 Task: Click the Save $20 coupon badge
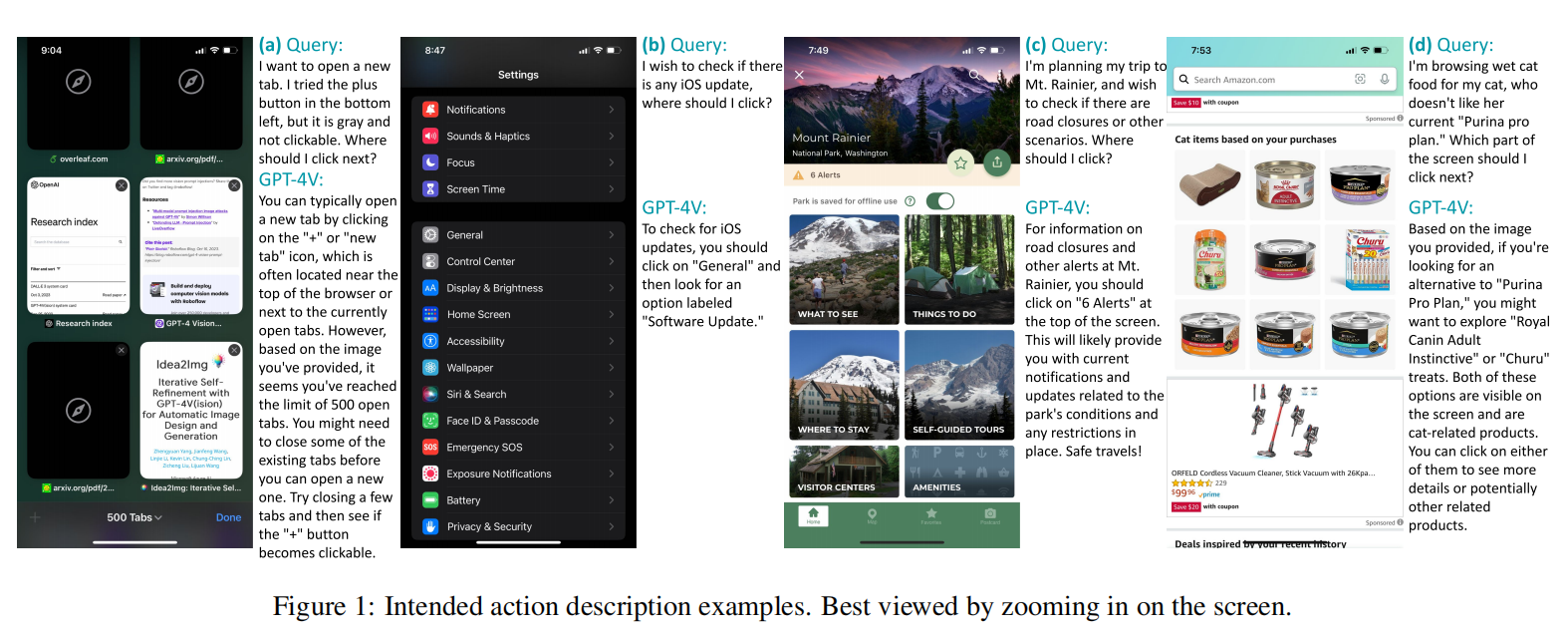coord(1186,506)
